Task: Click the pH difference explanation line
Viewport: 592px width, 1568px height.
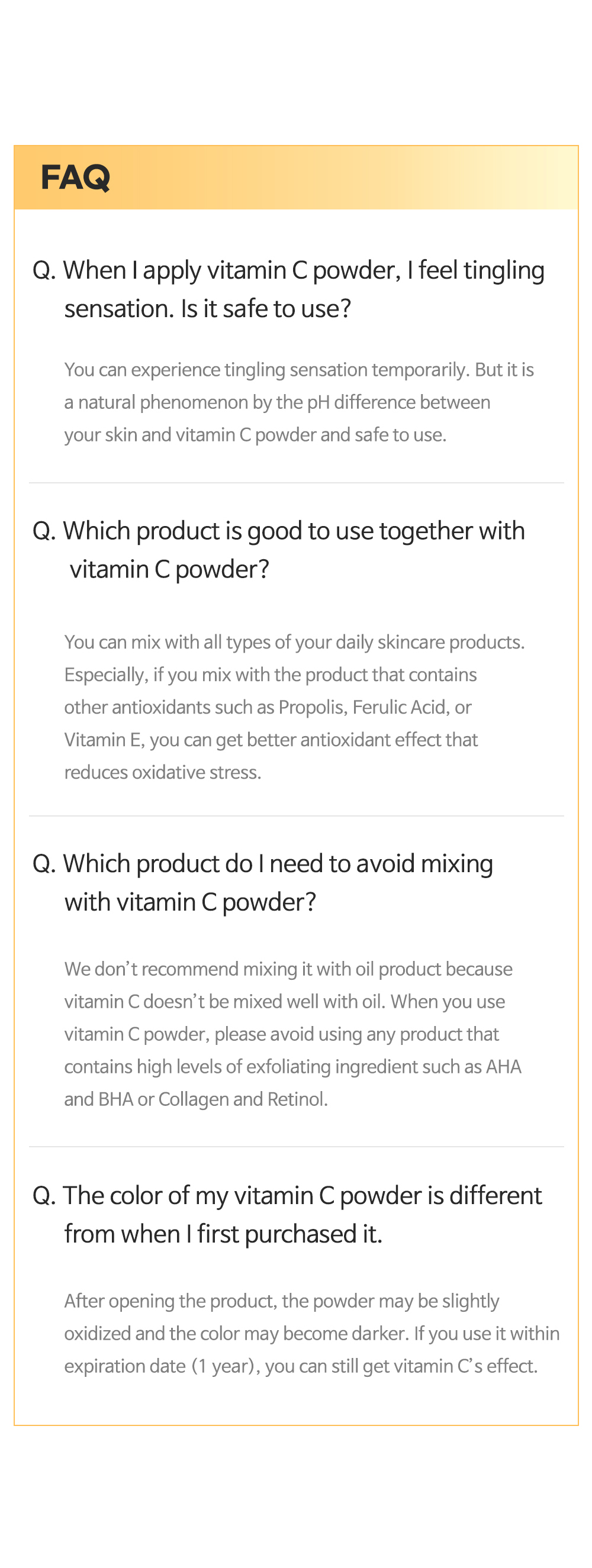Action: [x=277, y=402]
